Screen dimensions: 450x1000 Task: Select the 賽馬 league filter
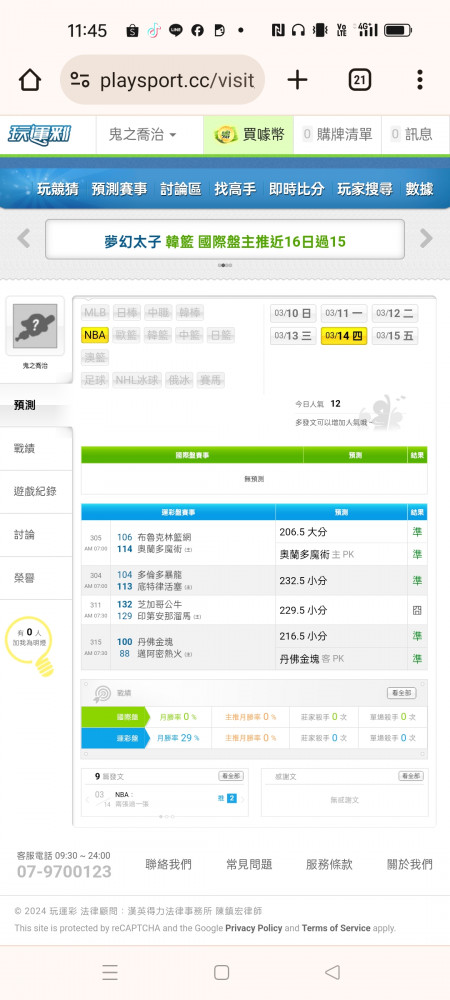point(211,380)
